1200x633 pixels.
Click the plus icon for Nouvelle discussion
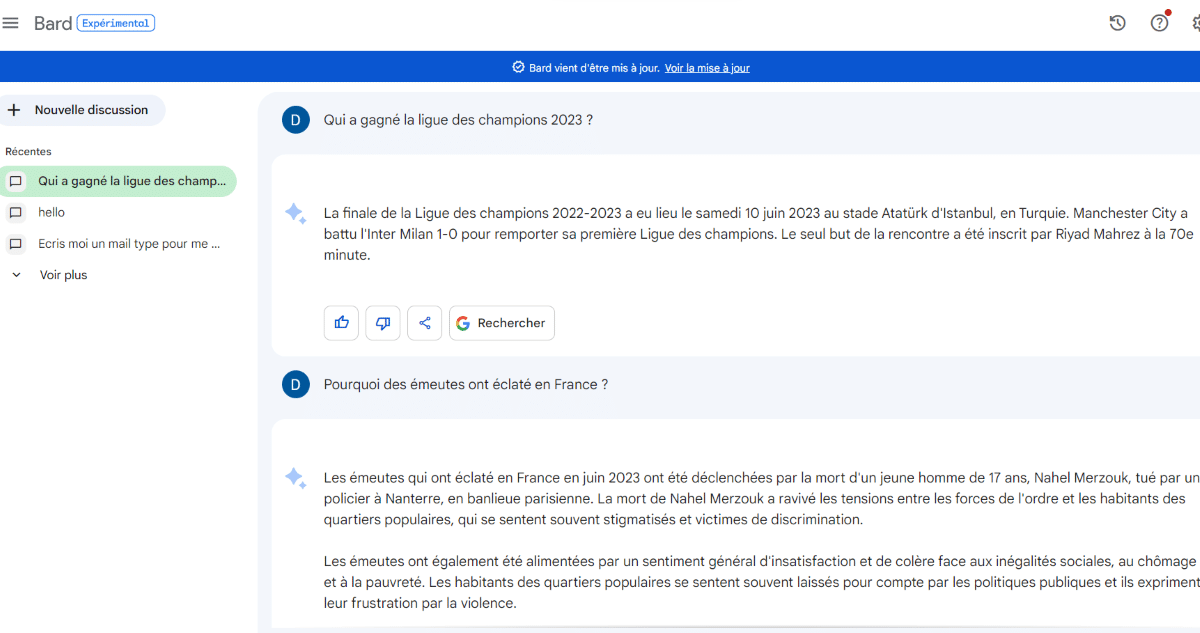pyautogui.click(x=14, y=110)
